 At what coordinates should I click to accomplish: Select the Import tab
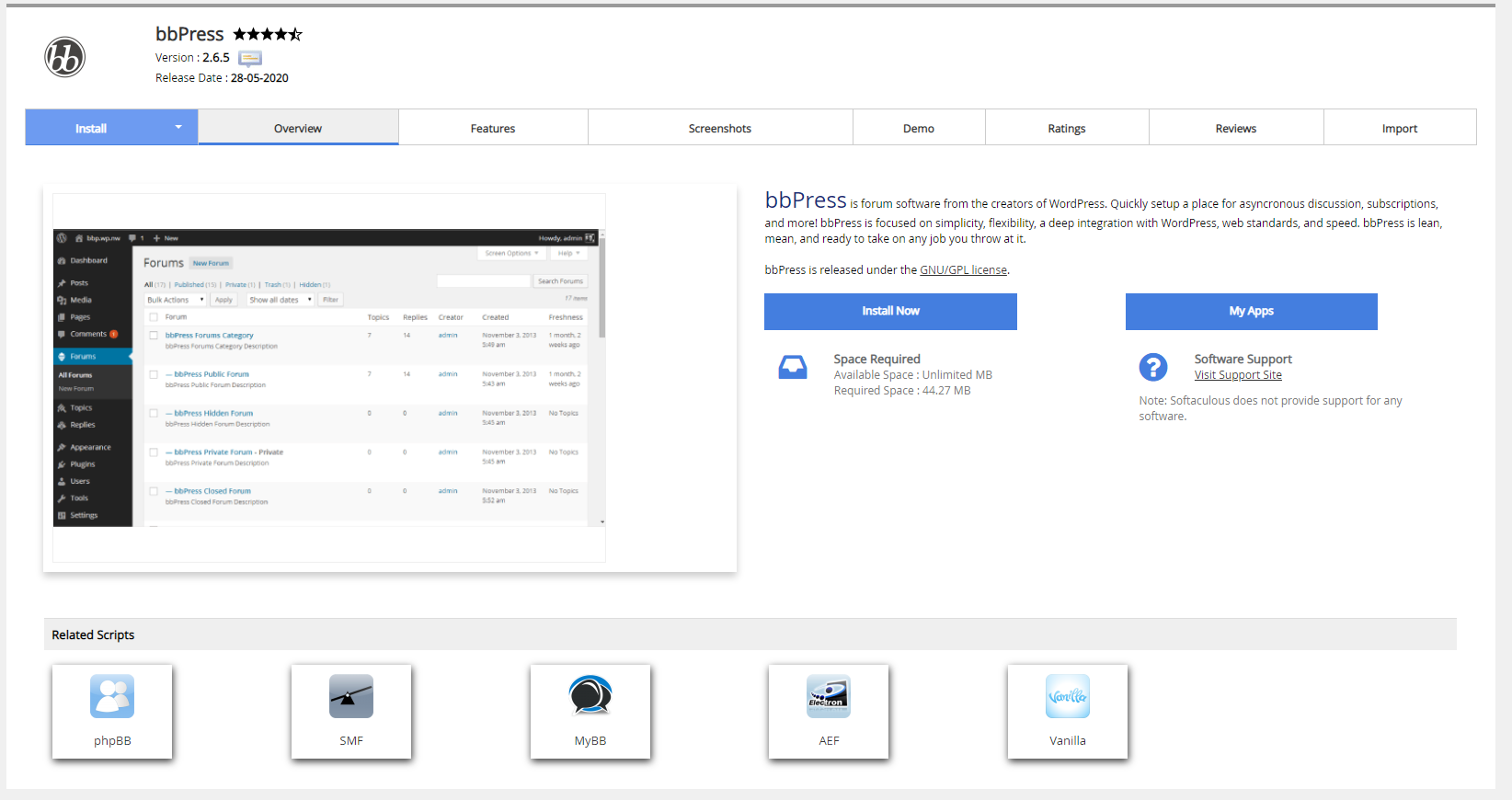click(1400, 128)
